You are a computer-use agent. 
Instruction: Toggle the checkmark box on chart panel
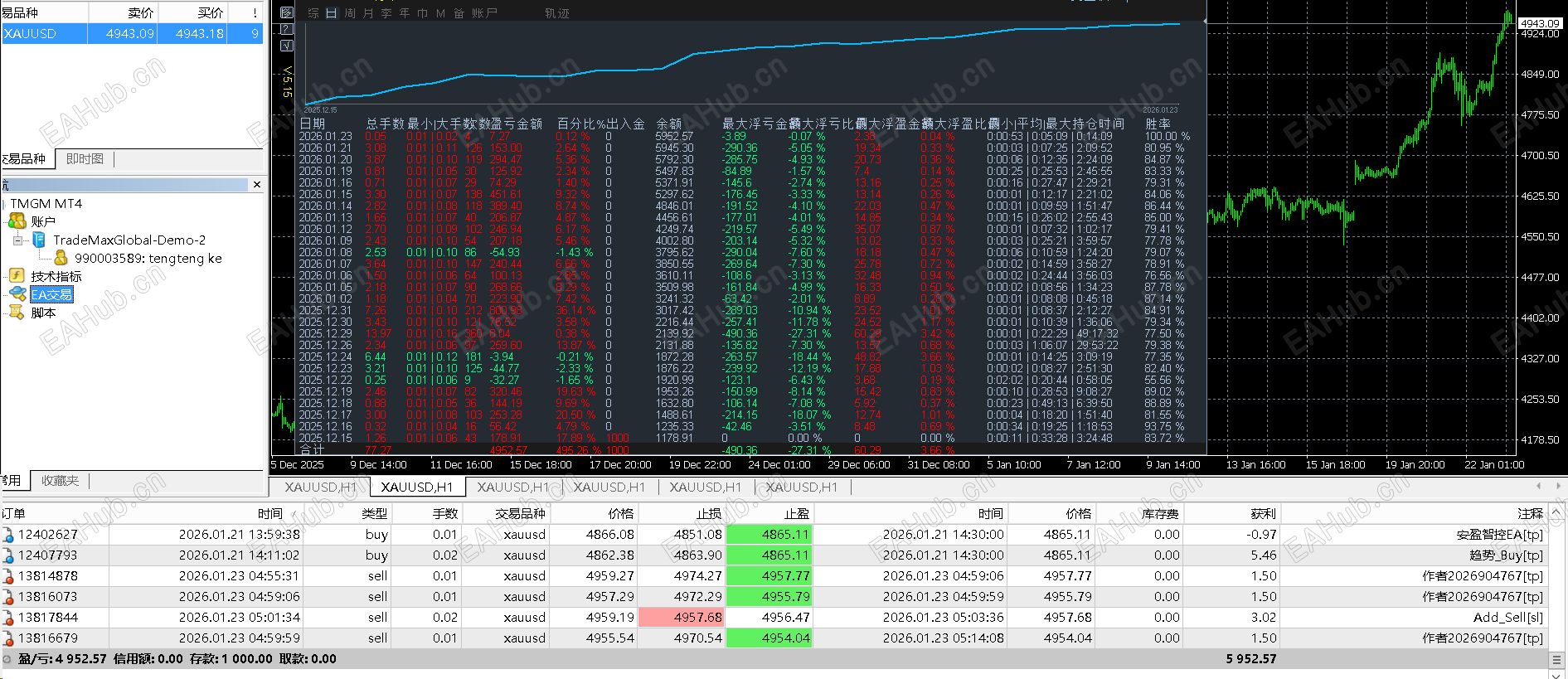coord(287,44)
